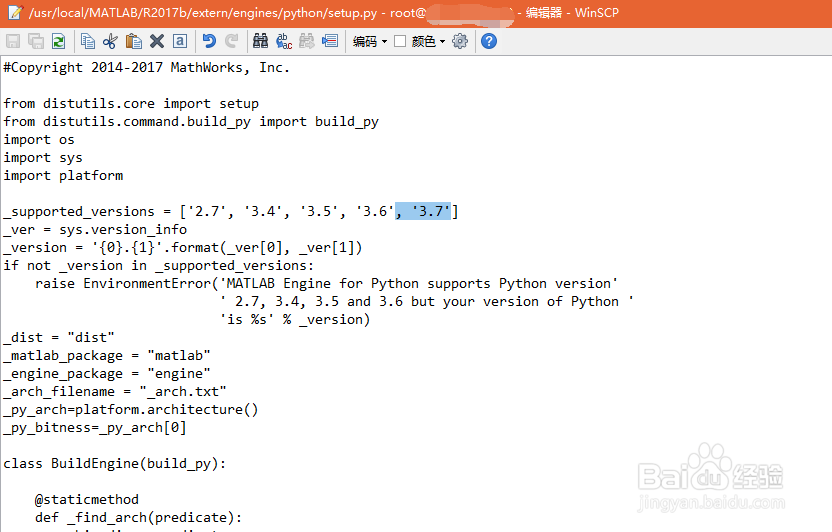Click the highlighted , '3.7' selection
The image size is (832, 532).
click(x=423, y=211)
